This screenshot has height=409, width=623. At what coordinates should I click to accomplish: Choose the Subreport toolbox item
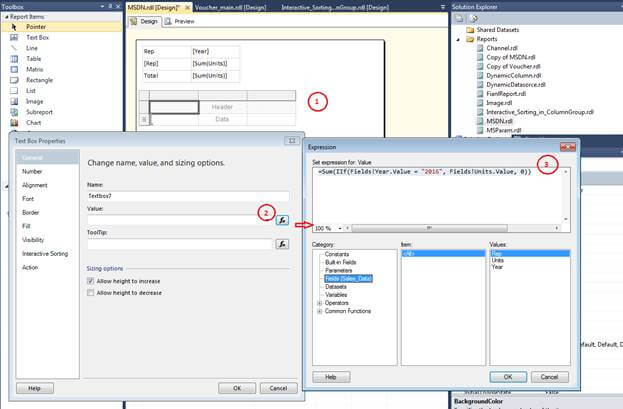coord(39,112)
